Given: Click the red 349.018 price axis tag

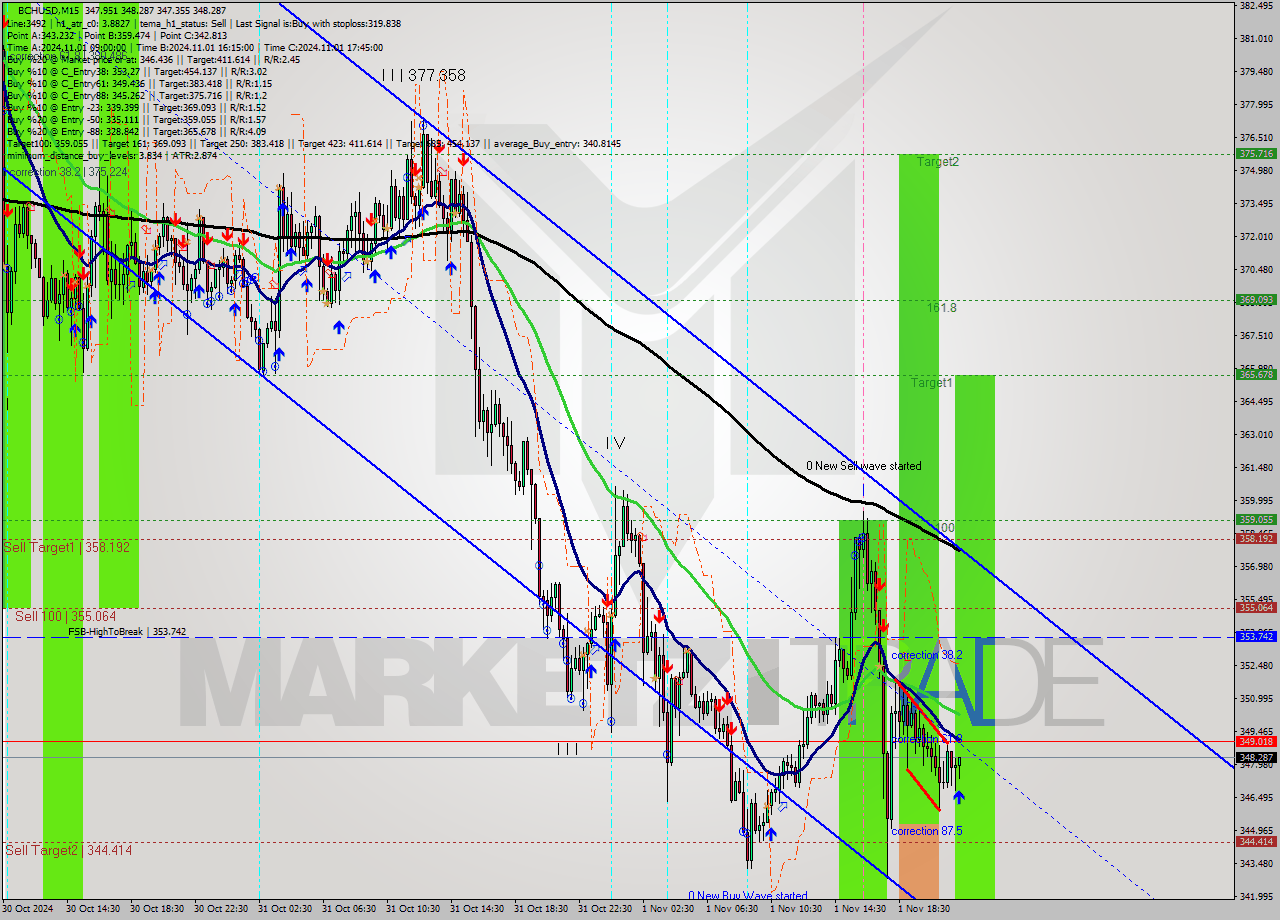Looking at the screenshot, I should (x=1256, y=741).
